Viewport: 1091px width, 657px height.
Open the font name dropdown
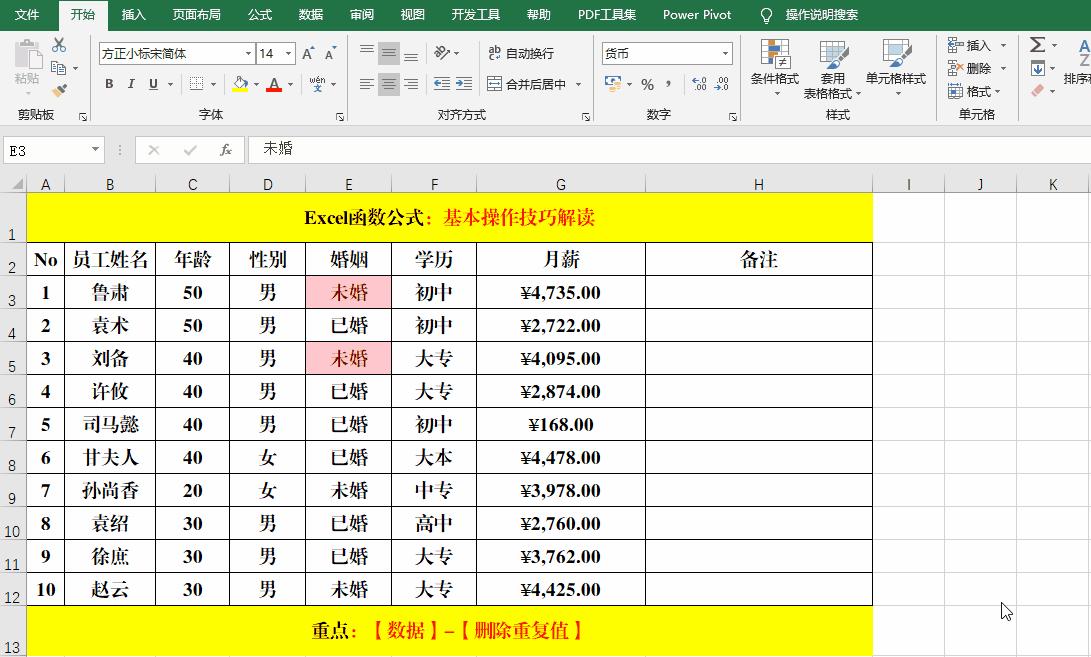tap(249, 53)
